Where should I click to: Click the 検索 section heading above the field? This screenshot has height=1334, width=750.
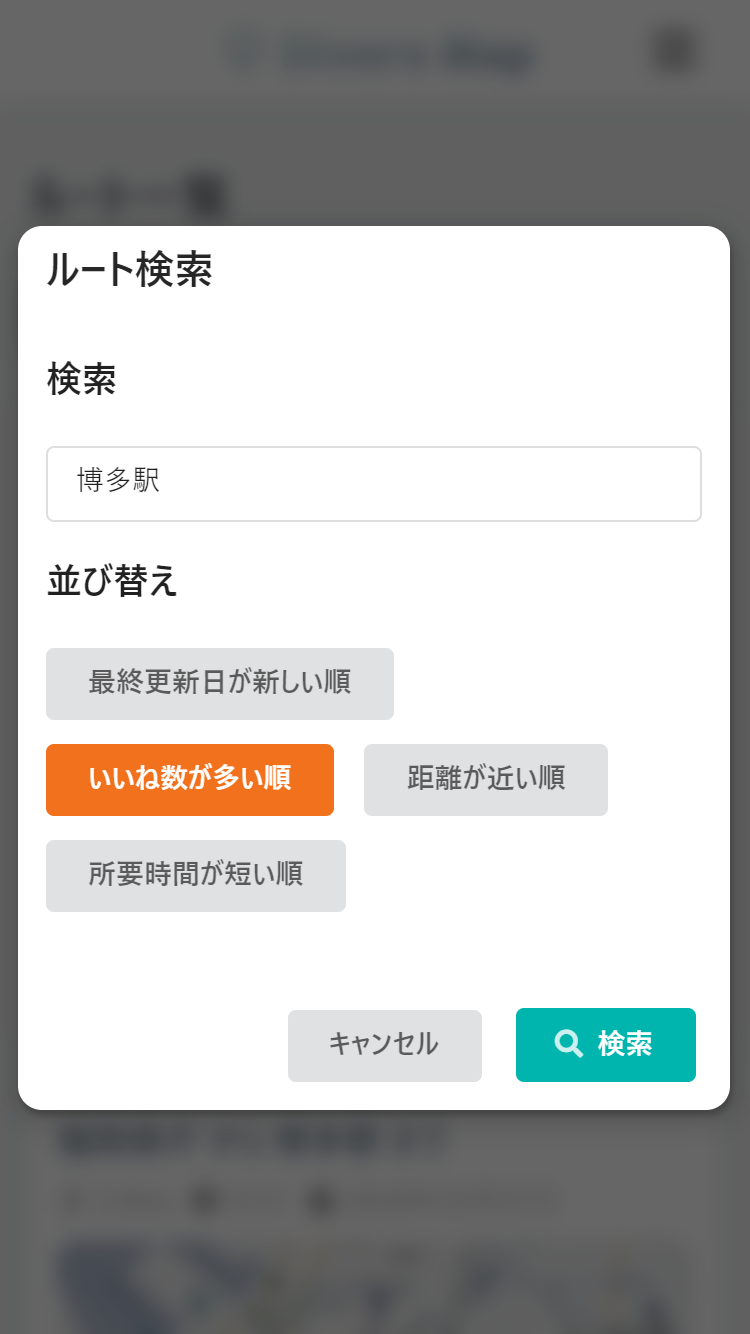(x=82, y=380)
